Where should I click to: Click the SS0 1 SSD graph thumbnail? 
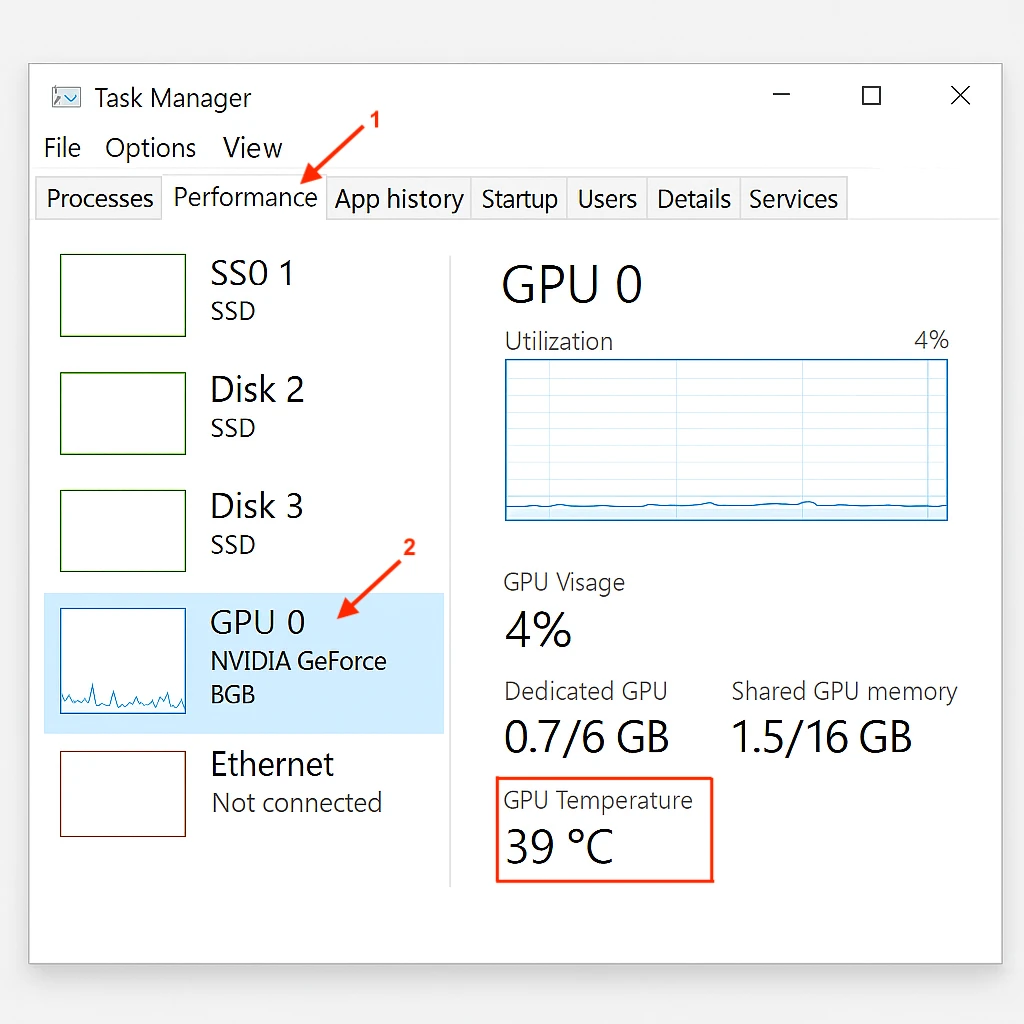pyautogui.click(x=122, y=295)
